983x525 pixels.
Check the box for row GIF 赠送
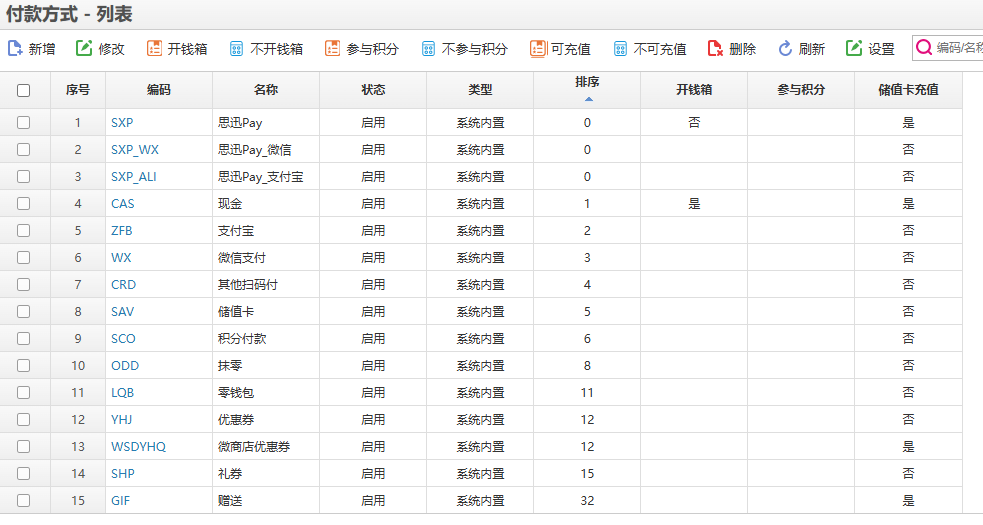[x=24, y=500]
